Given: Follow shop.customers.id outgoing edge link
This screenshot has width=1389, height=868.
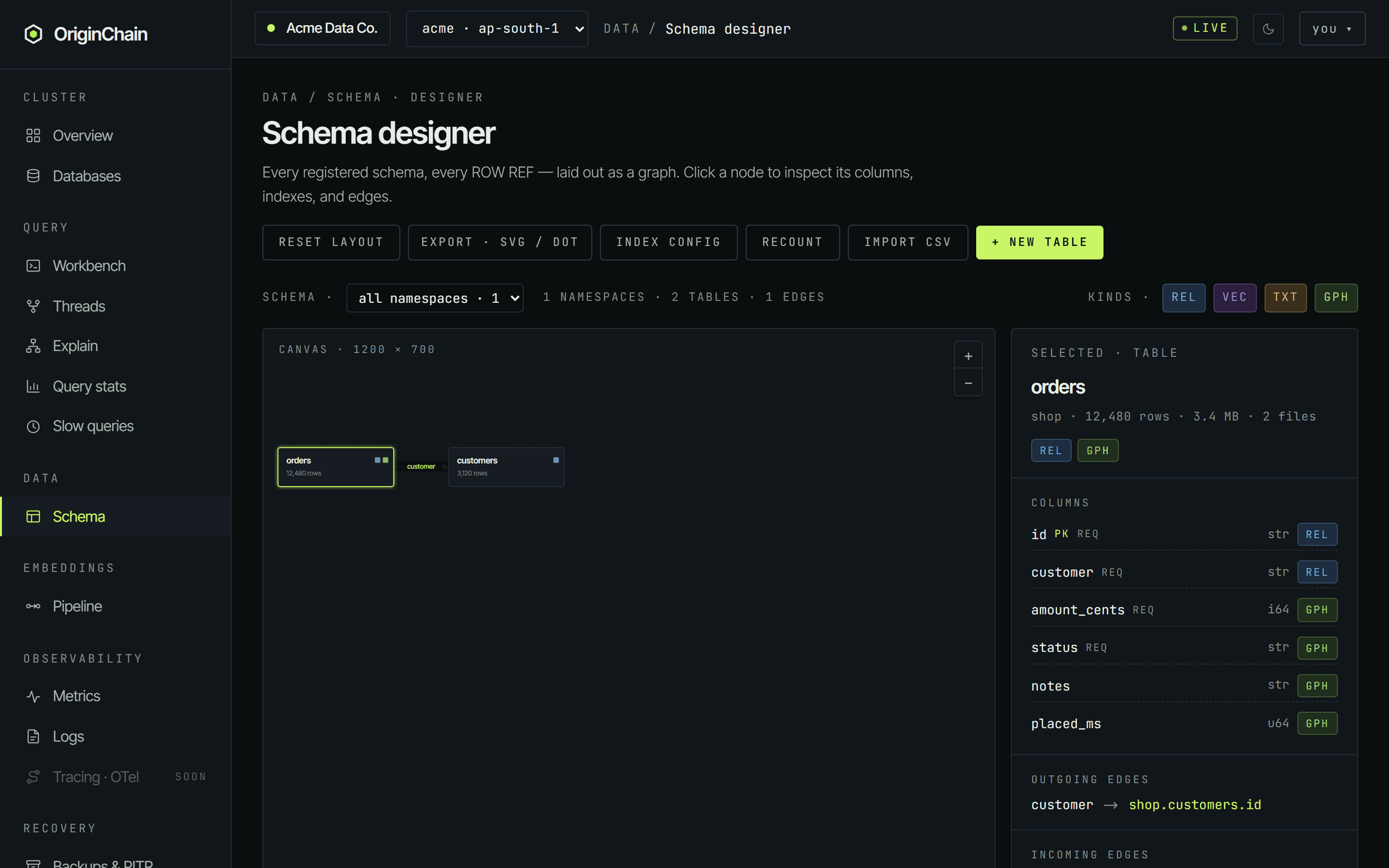Looking at the screenshot, I should tap(1195, 805).
